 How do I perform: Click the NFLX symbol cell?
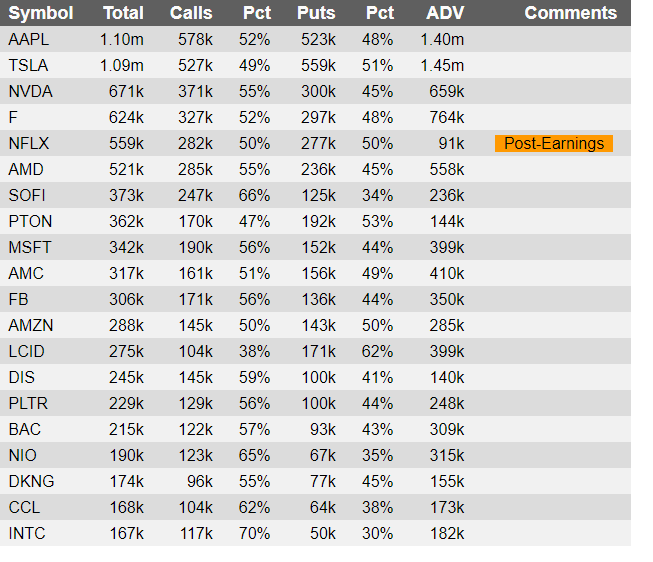pos(28,143)
